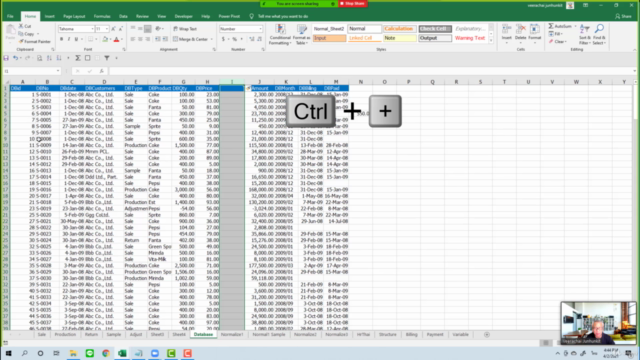Switch to the Power Pivot tab
Image resolution: width=640 pixels, height=360 pixels.
tap(229, 16)
